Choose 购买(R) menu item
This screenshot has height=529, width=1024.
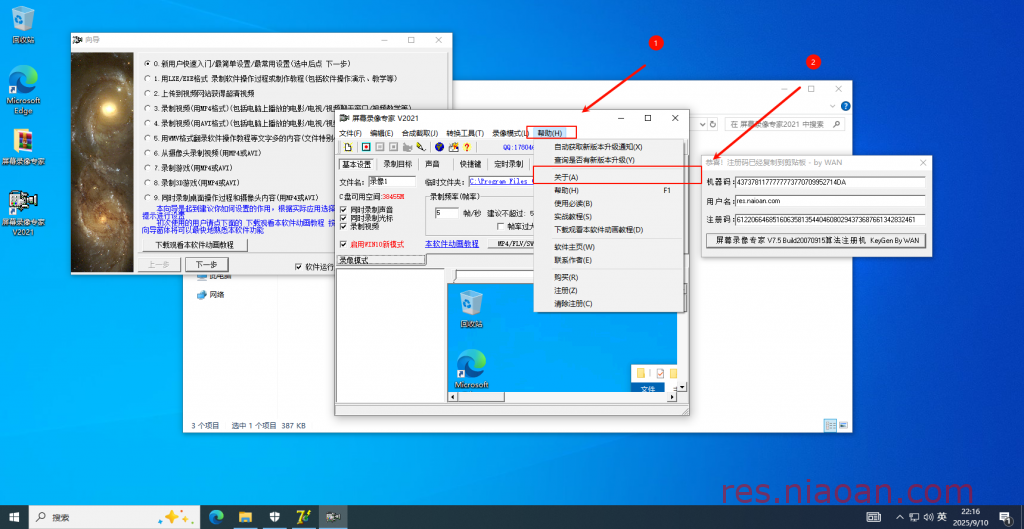pyautogui.click(x=609, y=277)
